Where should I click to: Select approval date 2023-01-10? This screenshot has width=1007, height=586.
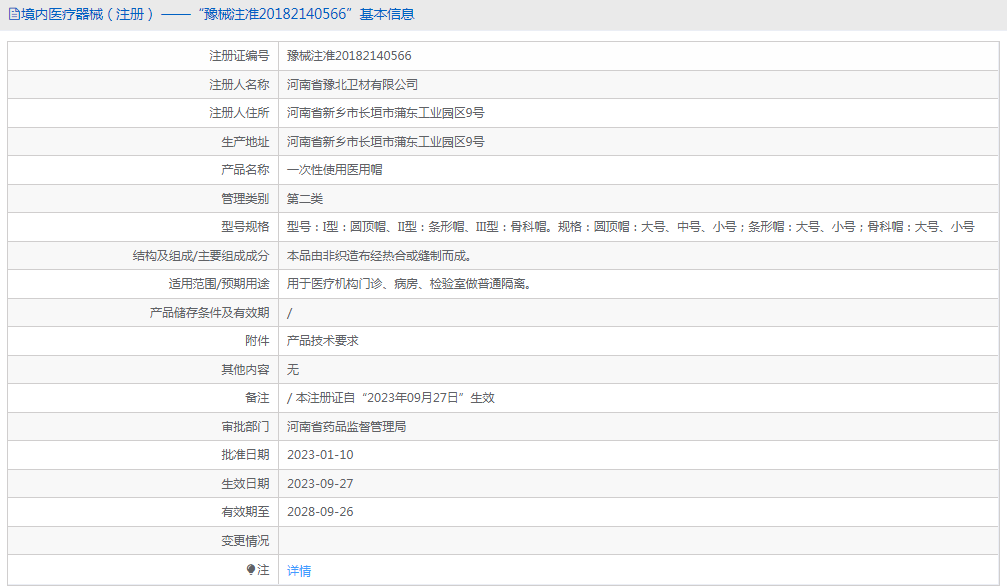point(320,455)
